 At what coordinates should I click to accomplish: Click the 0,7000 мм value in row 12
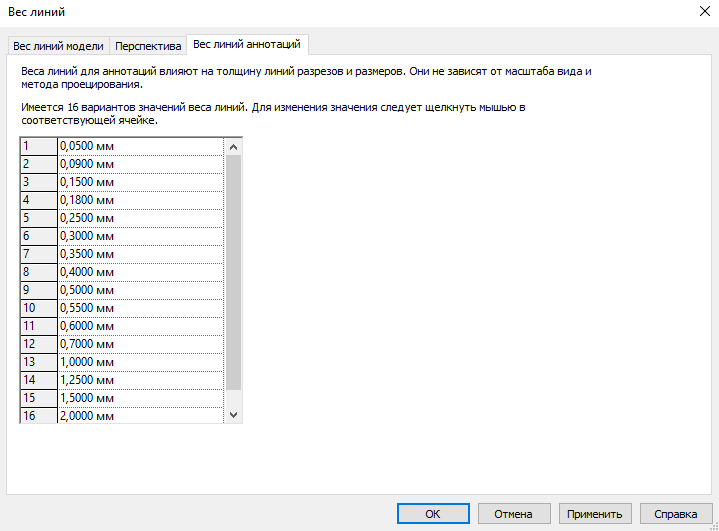point(140,344)
